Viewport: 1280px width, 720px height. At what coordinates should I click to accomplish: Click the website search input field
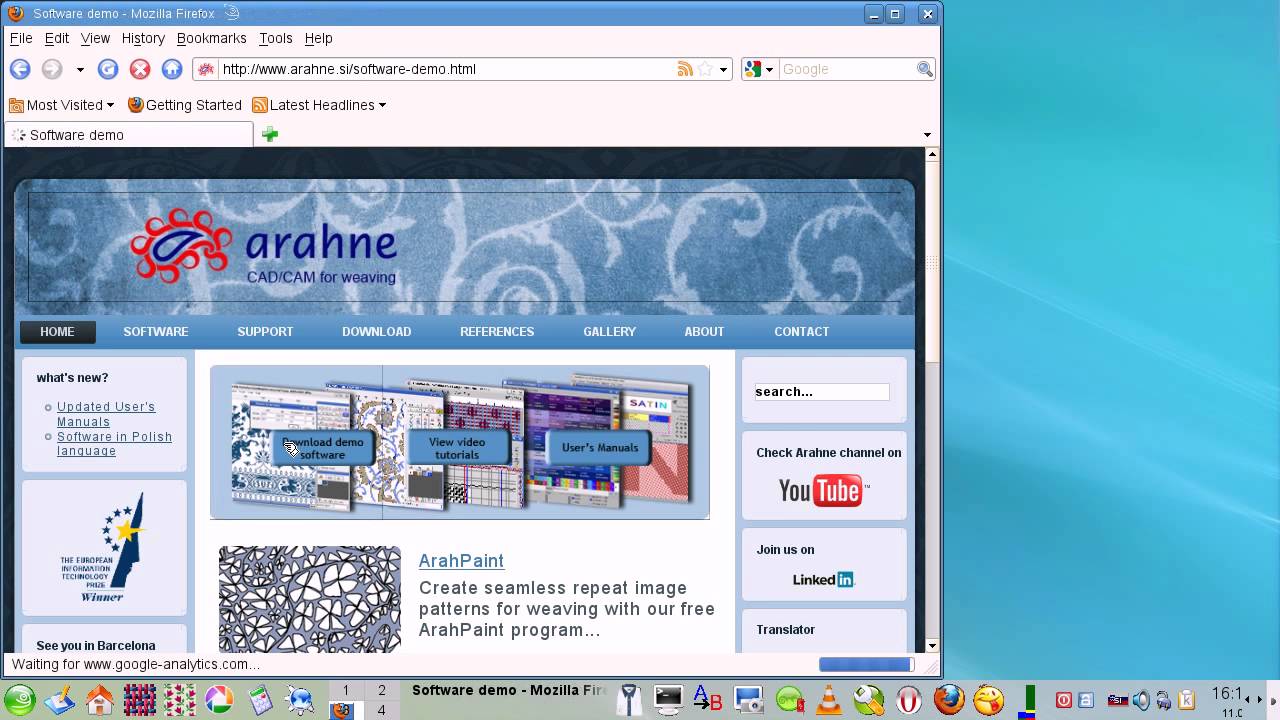[822, 392]
